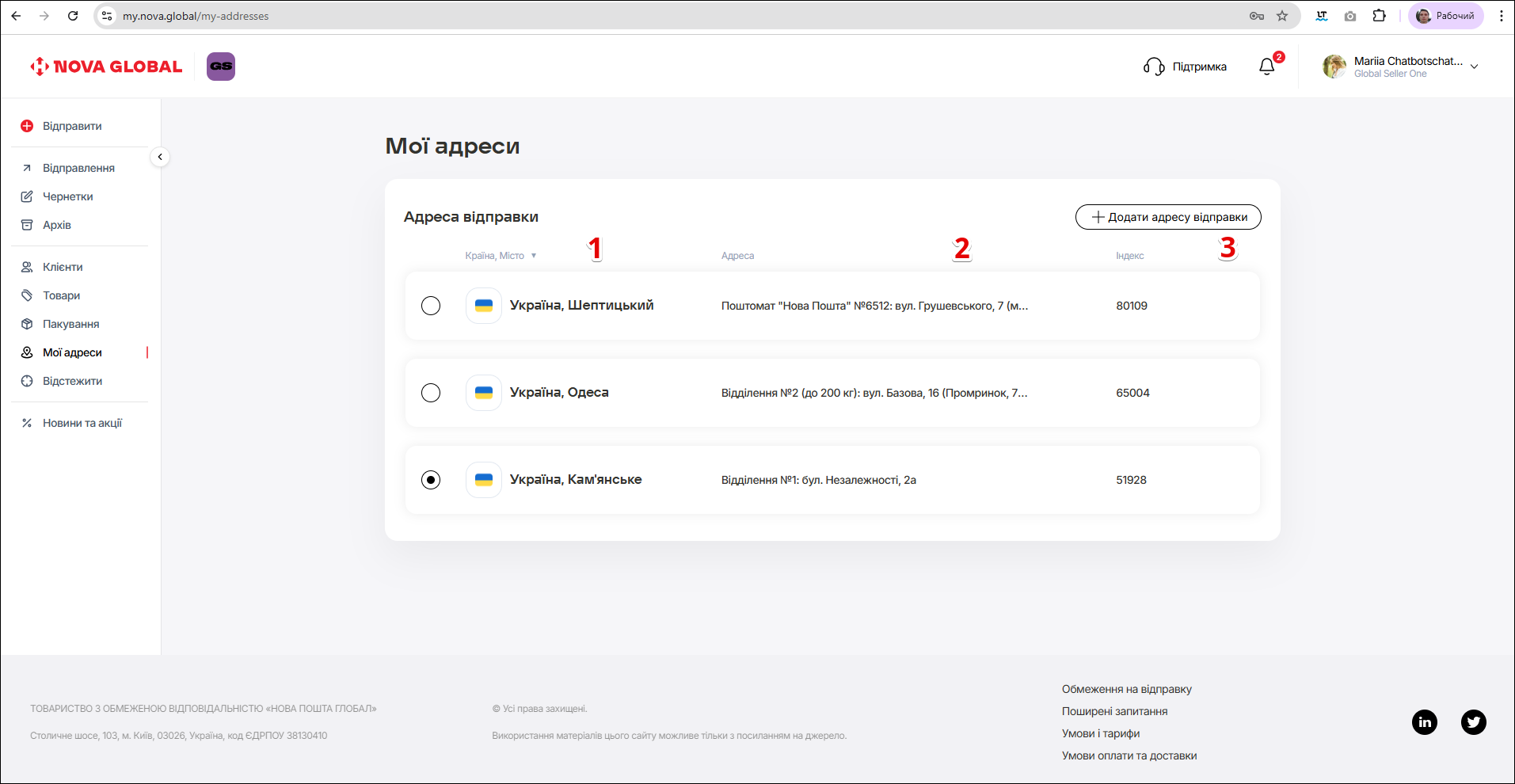Click the site info icon in address bar
Screen dimensions: 1515x784
pos(107,16)
